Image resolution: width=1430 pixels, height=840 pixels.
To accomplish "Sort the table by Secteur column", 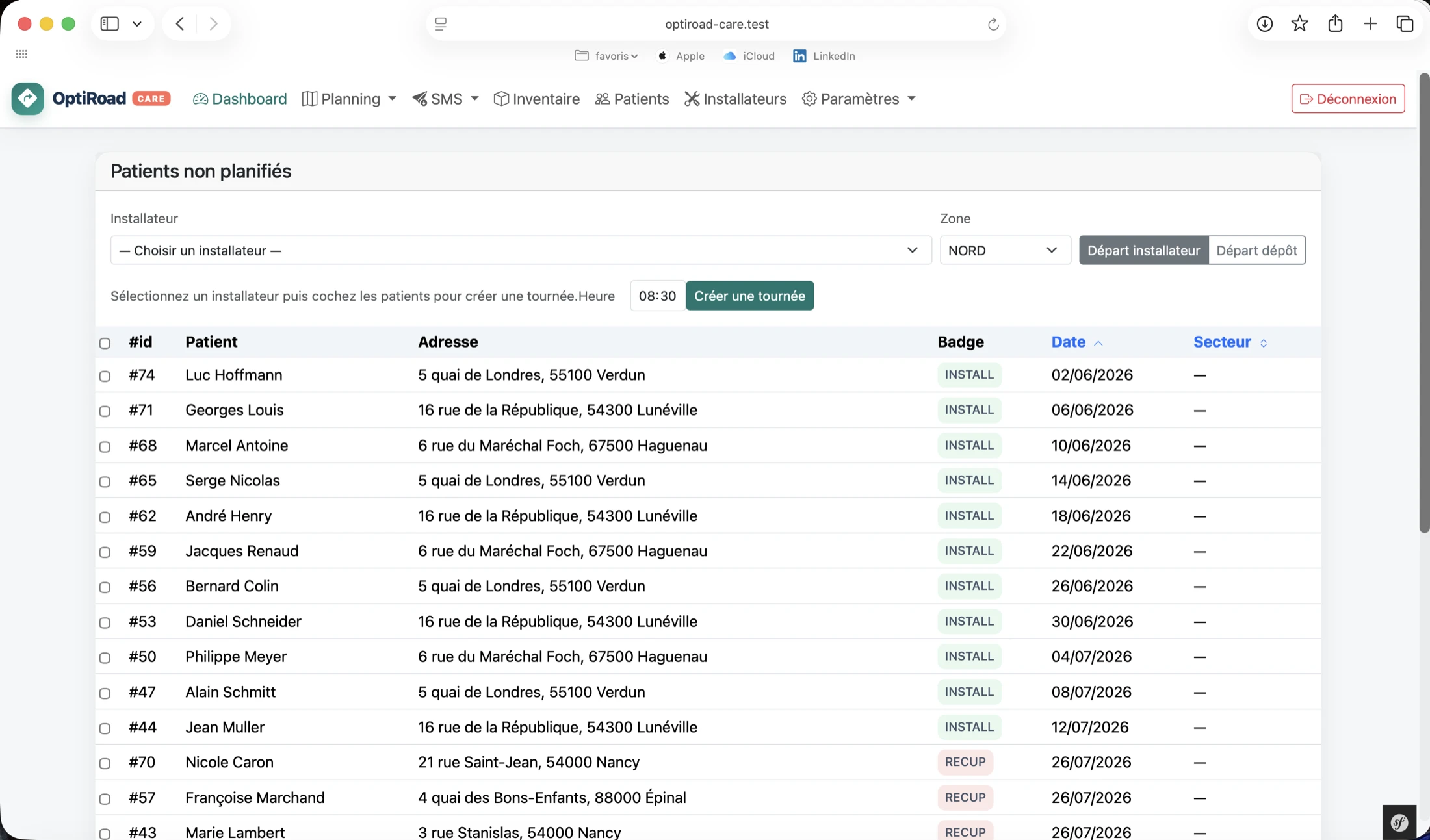I will pos(1222,342).
